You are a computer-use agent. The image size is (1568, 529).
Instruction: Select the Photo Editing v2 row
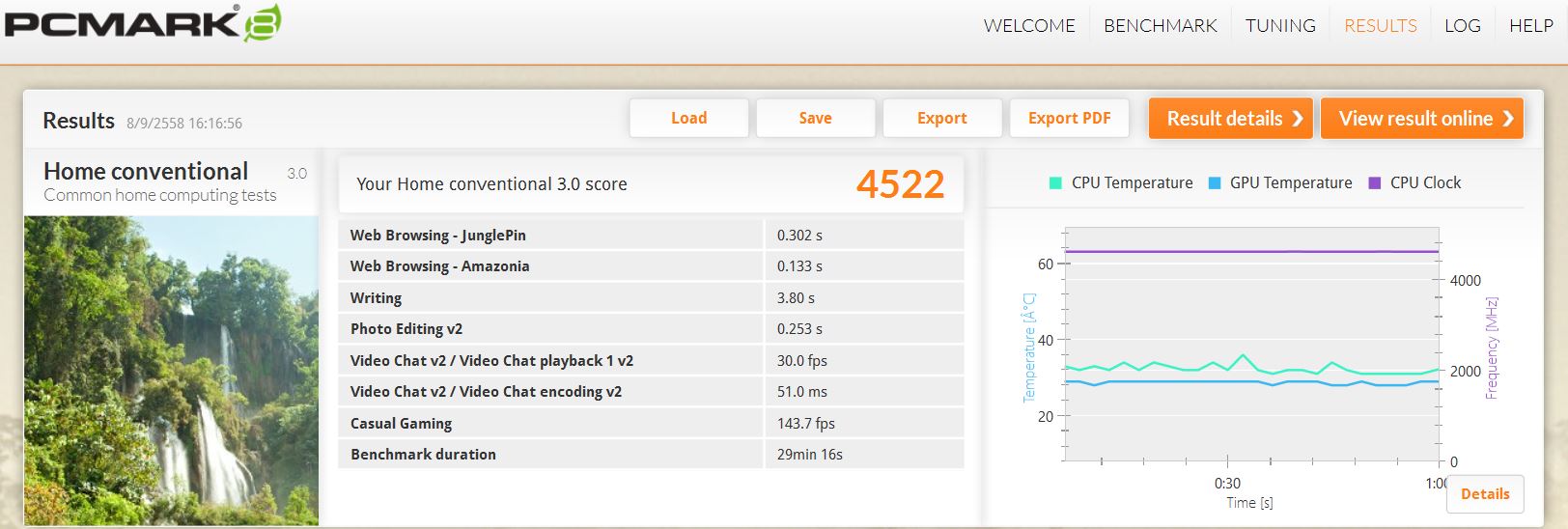tap(651, 329)
